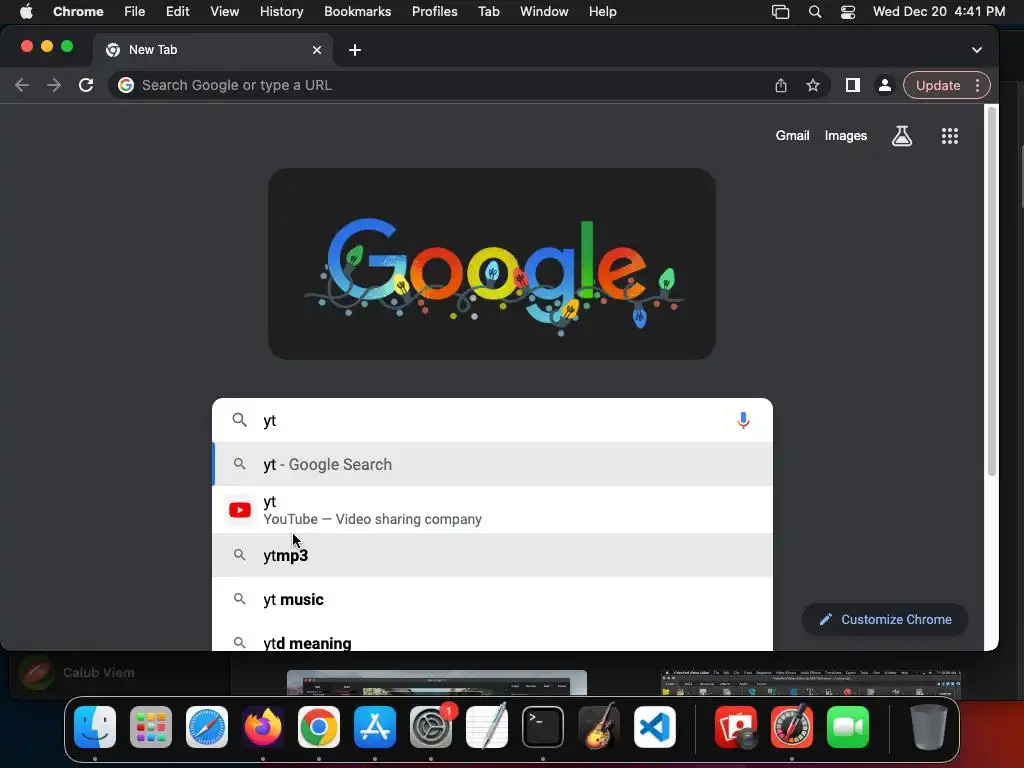Click the share icon in address bar
Screen dimensions: 1024x768
[780, 86]
